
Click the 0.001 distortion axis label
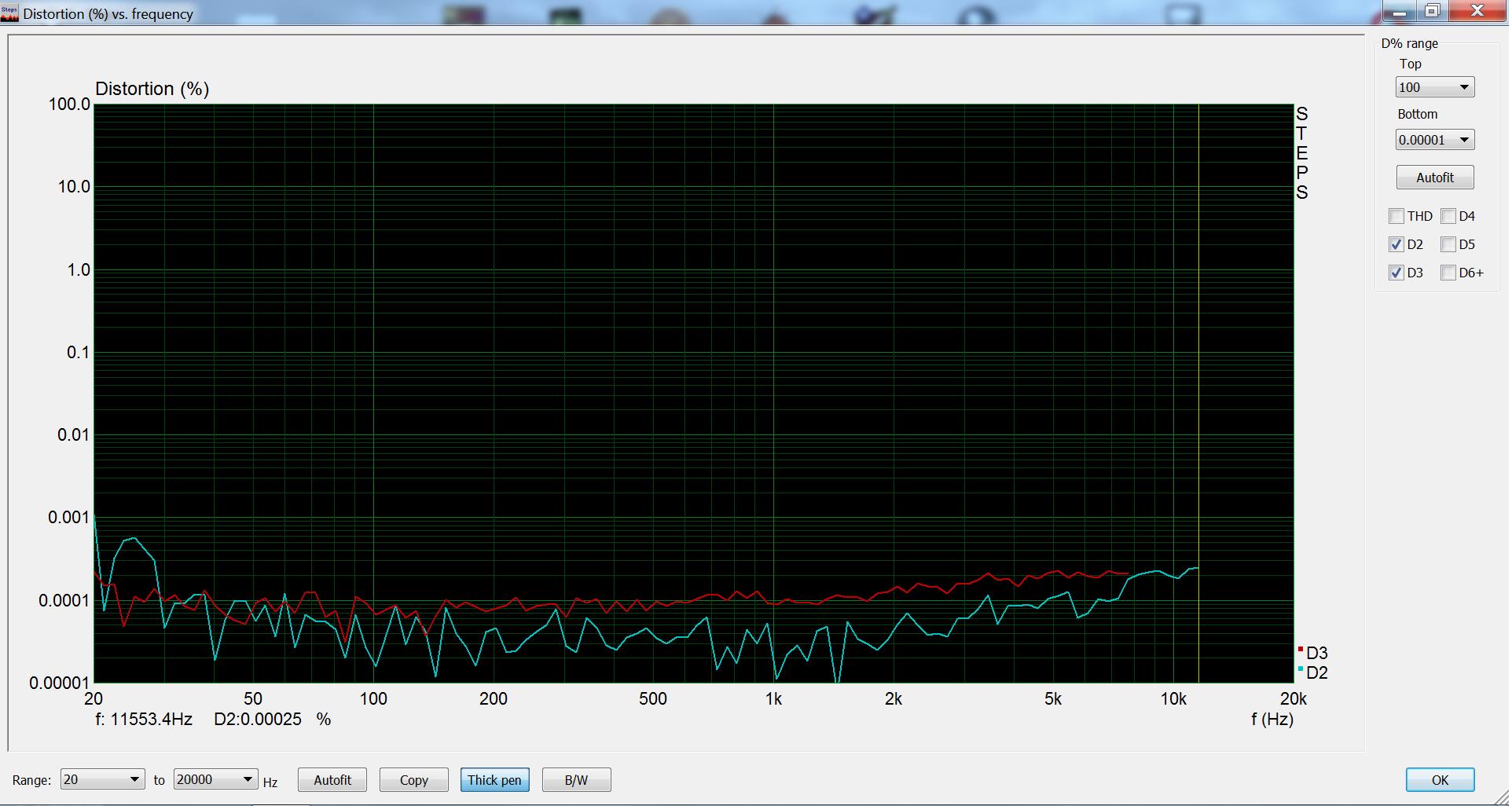69,517
